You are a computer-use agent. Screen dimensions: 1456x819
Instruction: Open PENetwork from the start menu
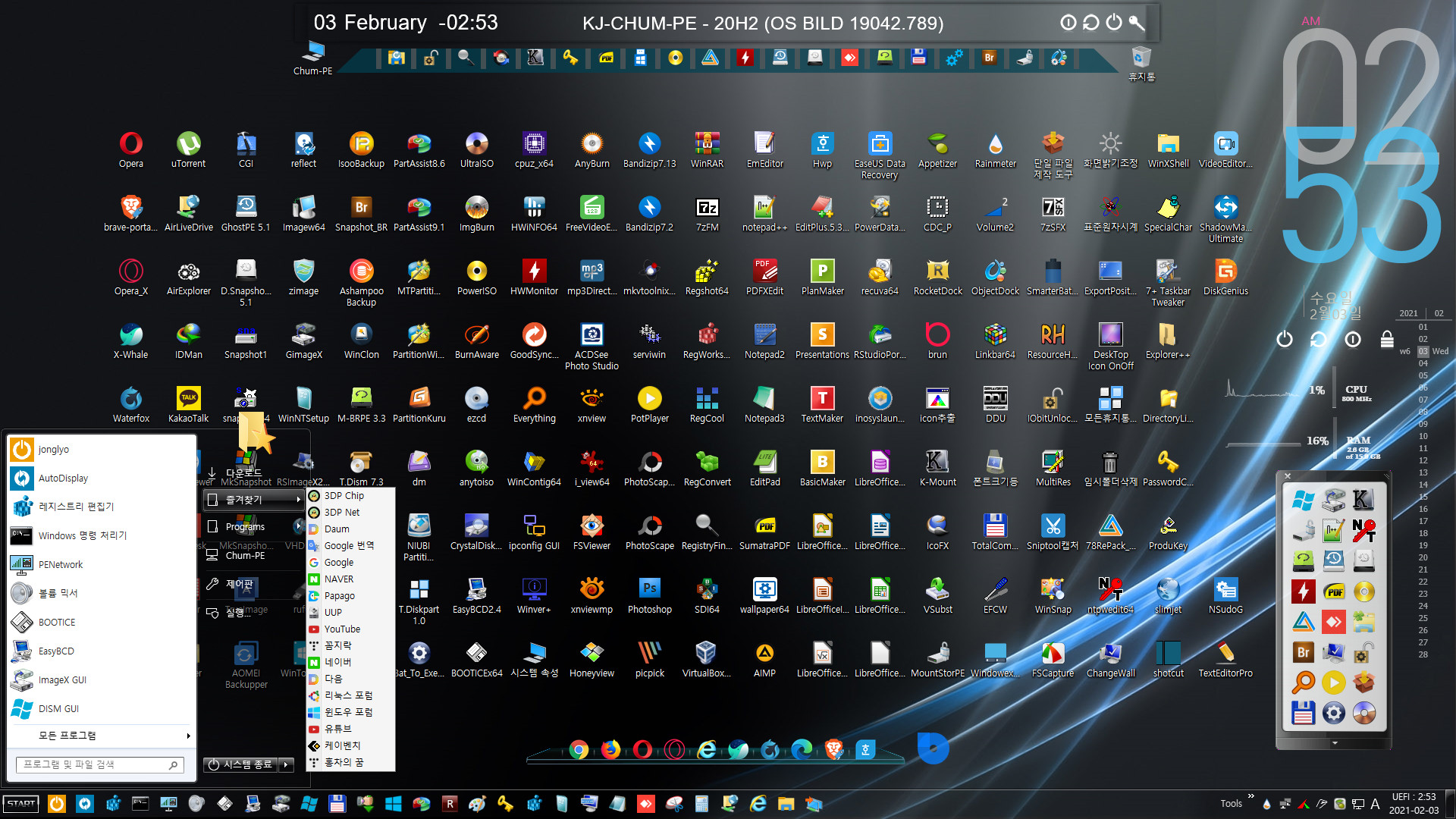click(x=101, y=565)
